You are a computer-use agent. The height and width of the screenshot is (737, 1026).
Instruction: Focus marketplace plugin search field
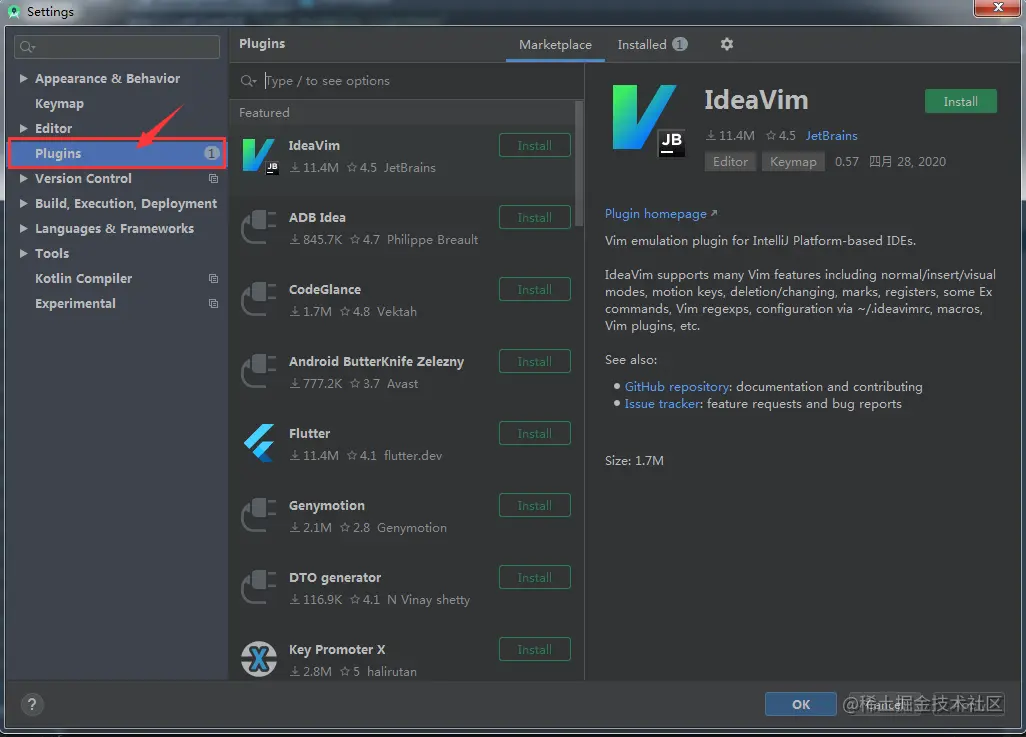click(406, 81)
